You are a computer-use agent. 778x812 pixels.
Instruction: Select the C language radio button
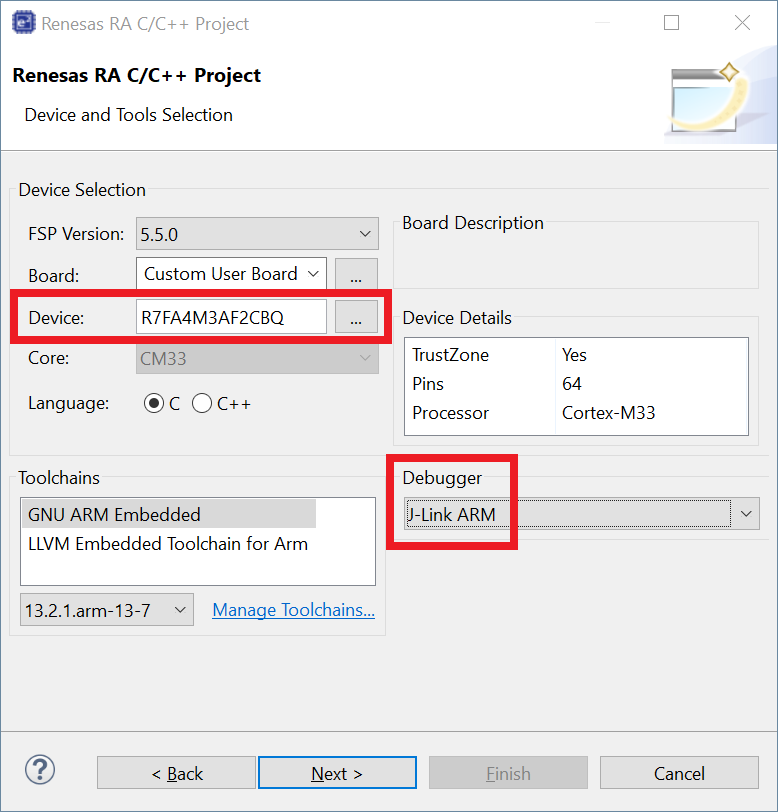pyautogui.click(x=154, y=404)
